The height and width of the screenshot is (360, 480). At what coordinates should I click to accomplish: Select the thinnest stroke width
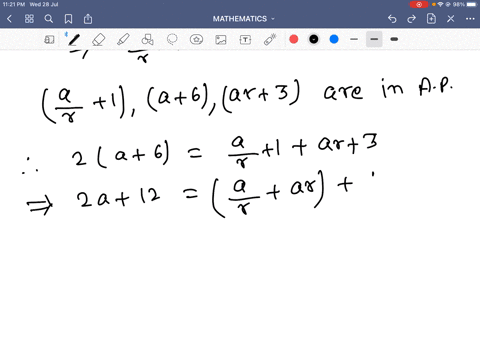click(354, 39)
